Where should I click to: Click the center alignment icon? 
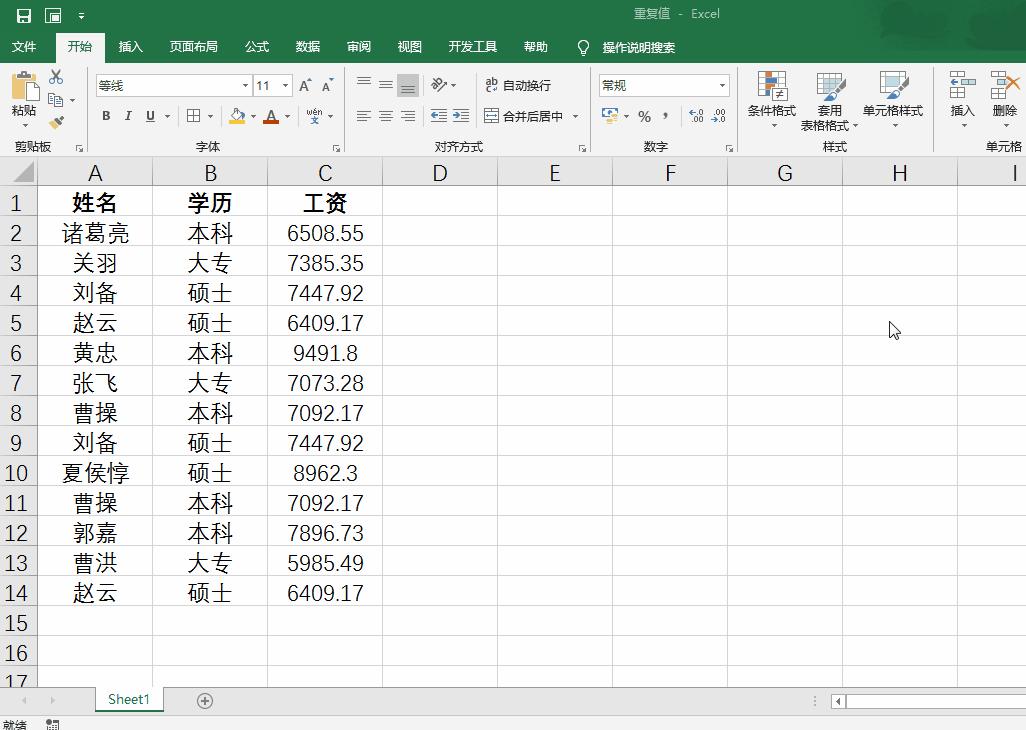(385, 116)
